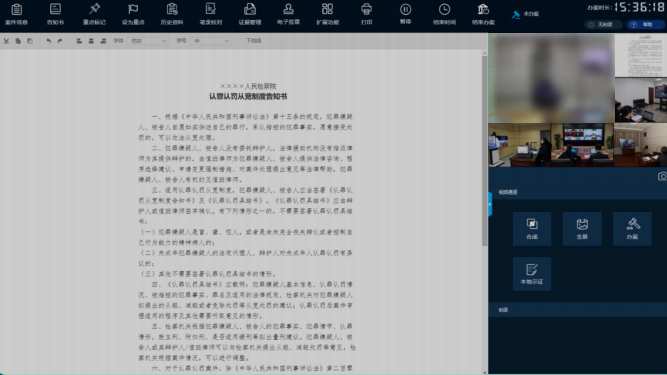
Task: Select the 合成 composite video view
Action: (532, 229)
